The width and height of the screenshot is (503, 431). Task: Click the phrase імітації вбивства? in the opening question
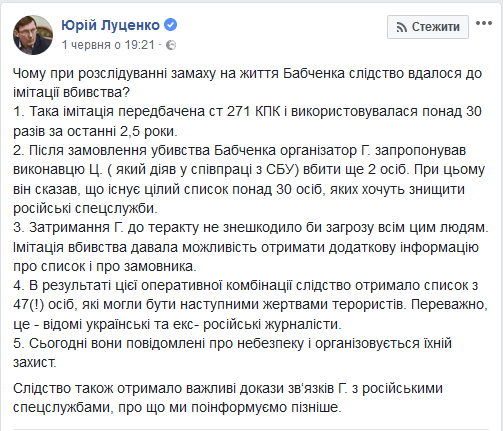[x=71, y=92]
